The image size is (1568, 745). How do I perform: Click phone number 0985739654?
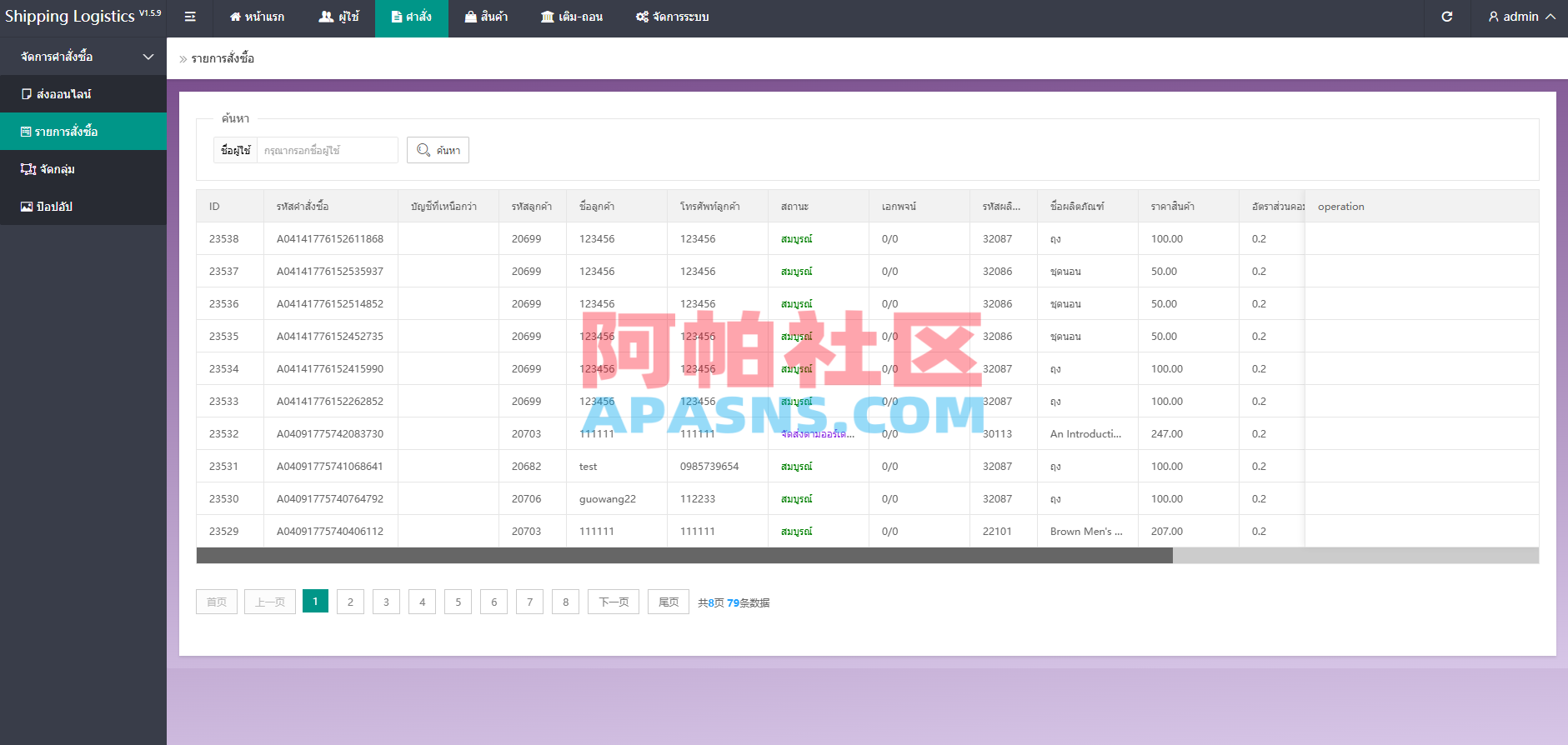(709, 467)
